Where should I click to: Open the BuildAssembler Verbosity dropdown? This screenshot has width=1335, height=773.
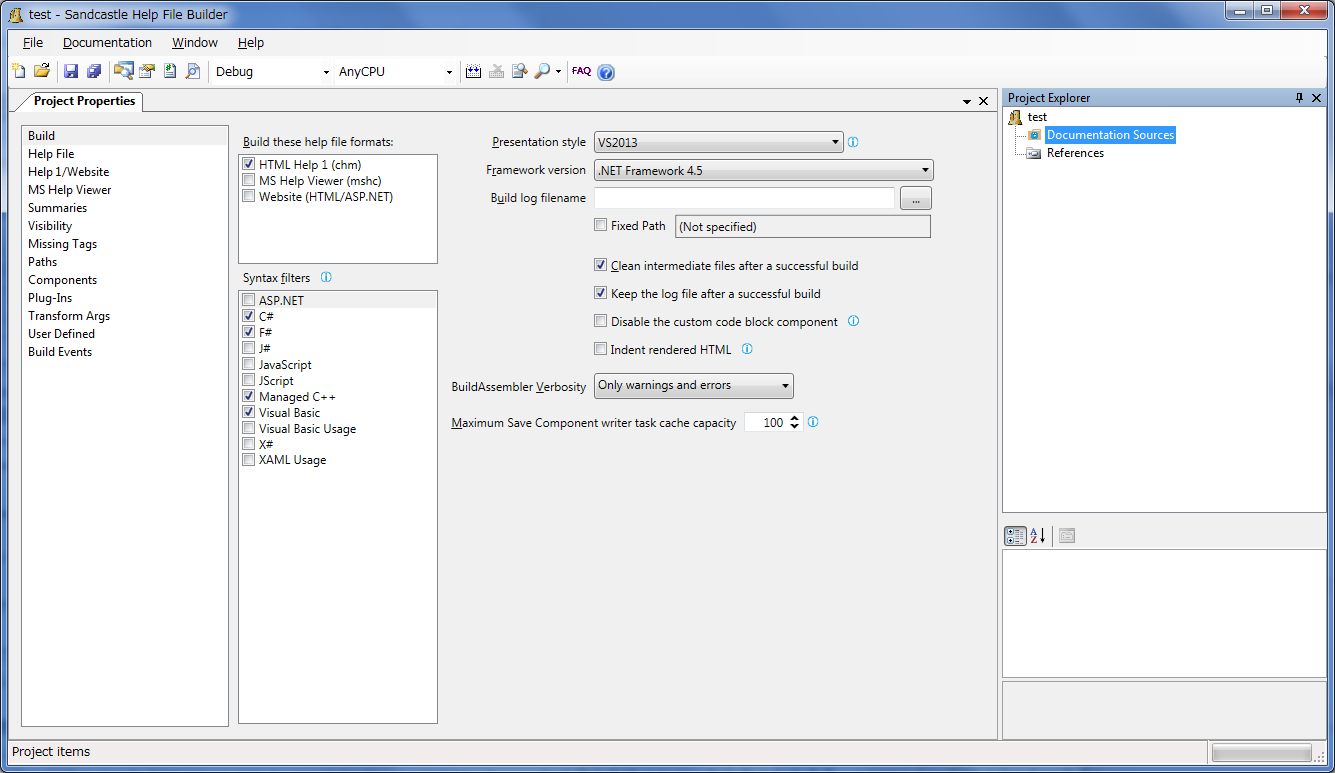pos(694,386)
